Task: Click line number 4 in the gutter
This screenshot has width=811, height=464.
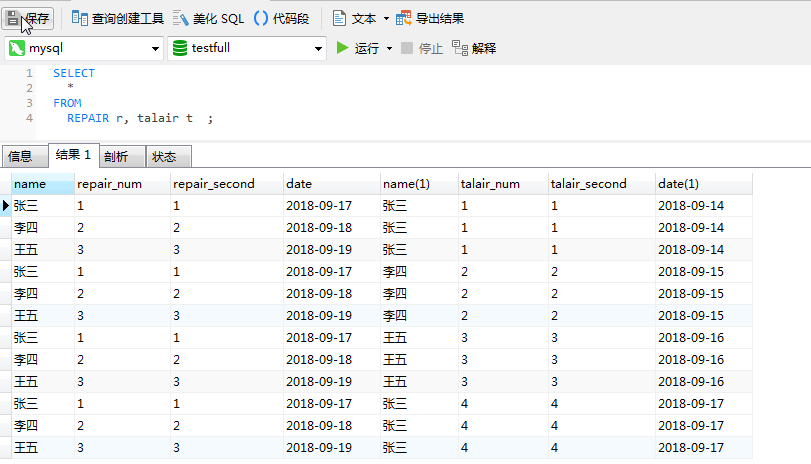Action: 29,118
